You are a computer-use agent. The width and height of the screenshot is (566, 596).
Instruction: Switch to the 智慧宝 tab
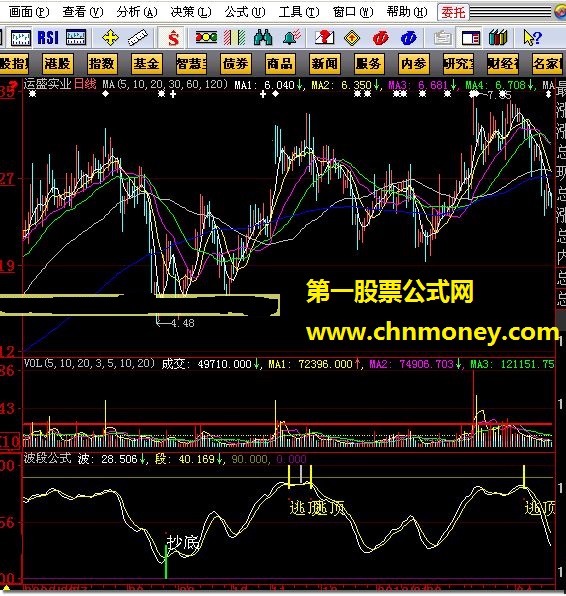point(191,63)
